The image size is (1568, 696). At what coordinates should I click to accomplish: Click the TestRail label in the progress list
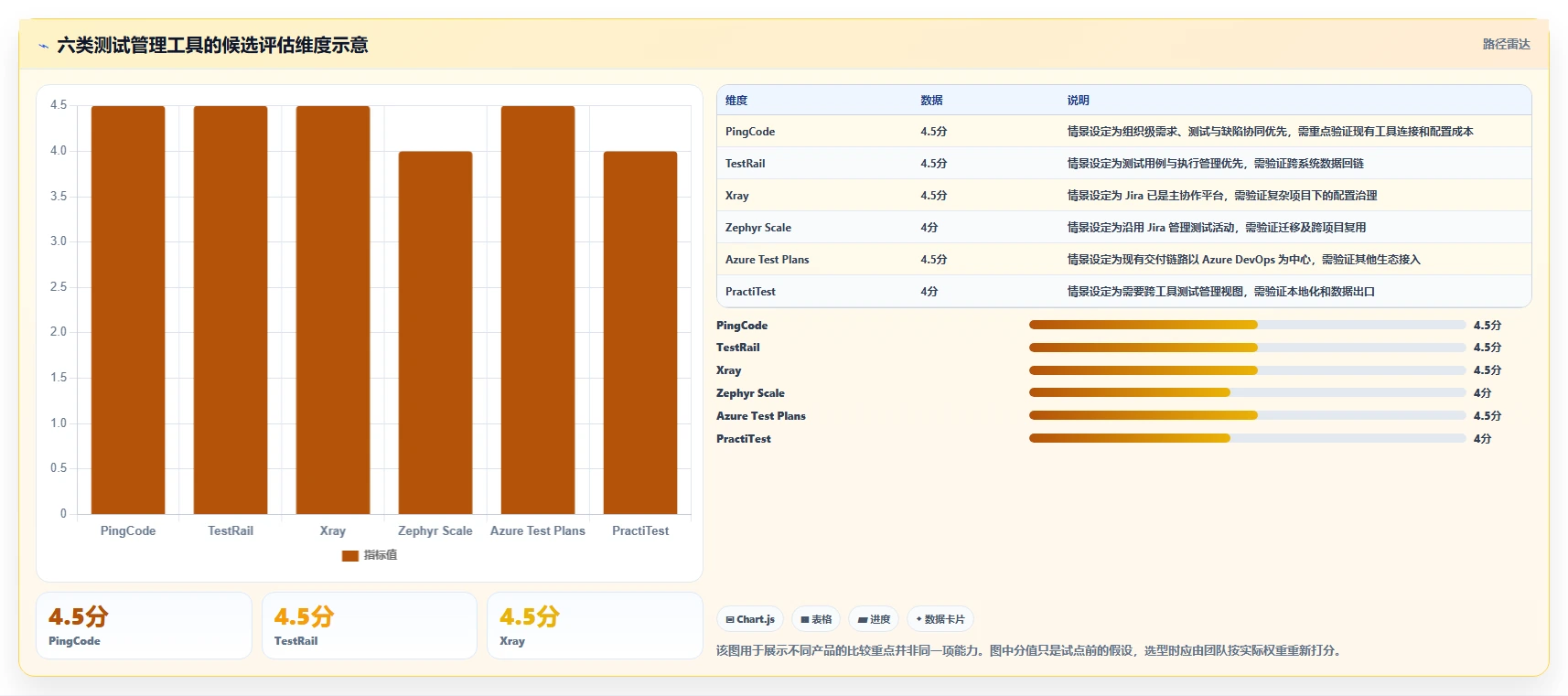click(x=738, y=348)
